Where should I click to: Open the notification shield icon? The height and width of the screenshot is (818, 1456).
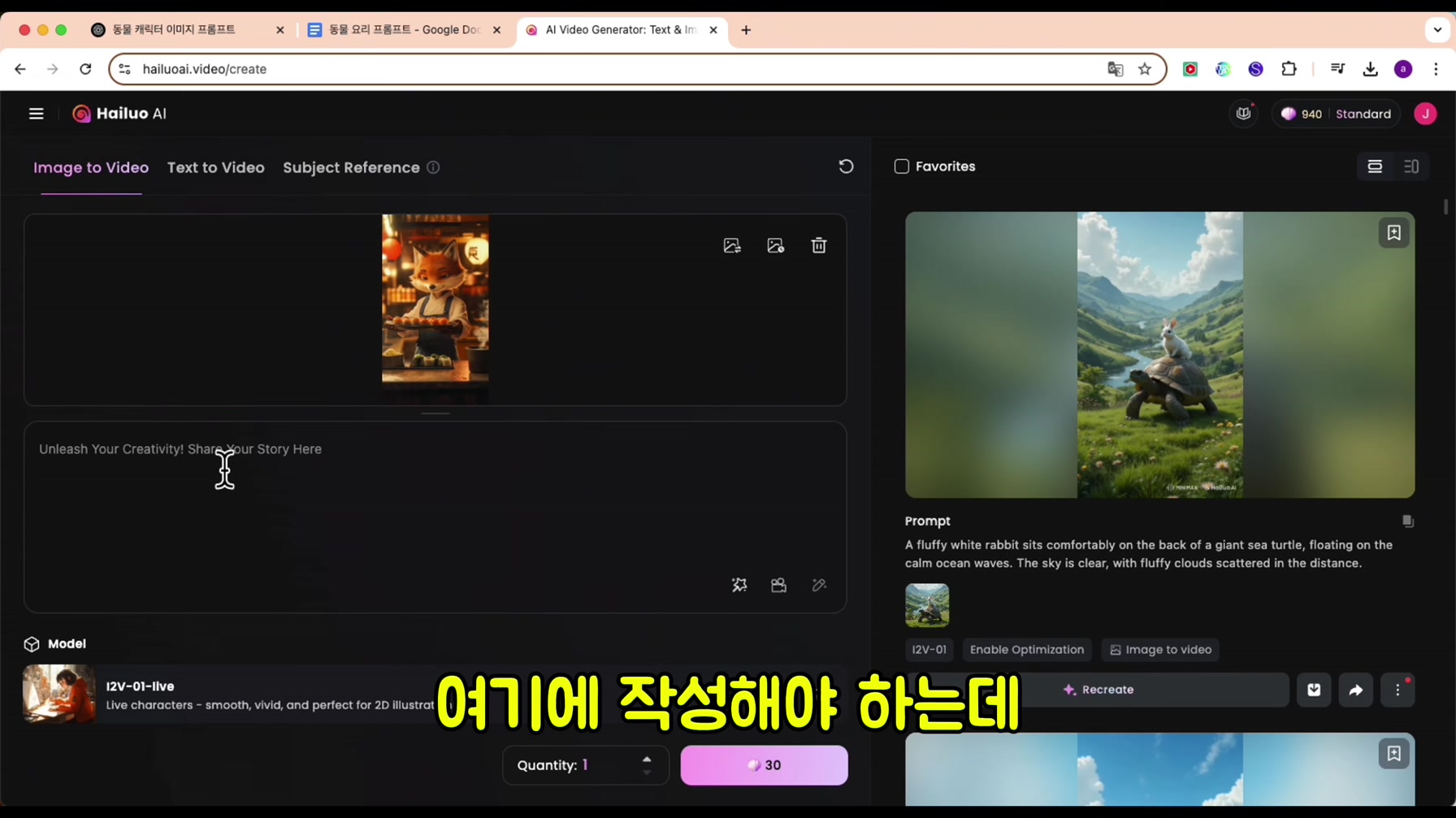1243,114
